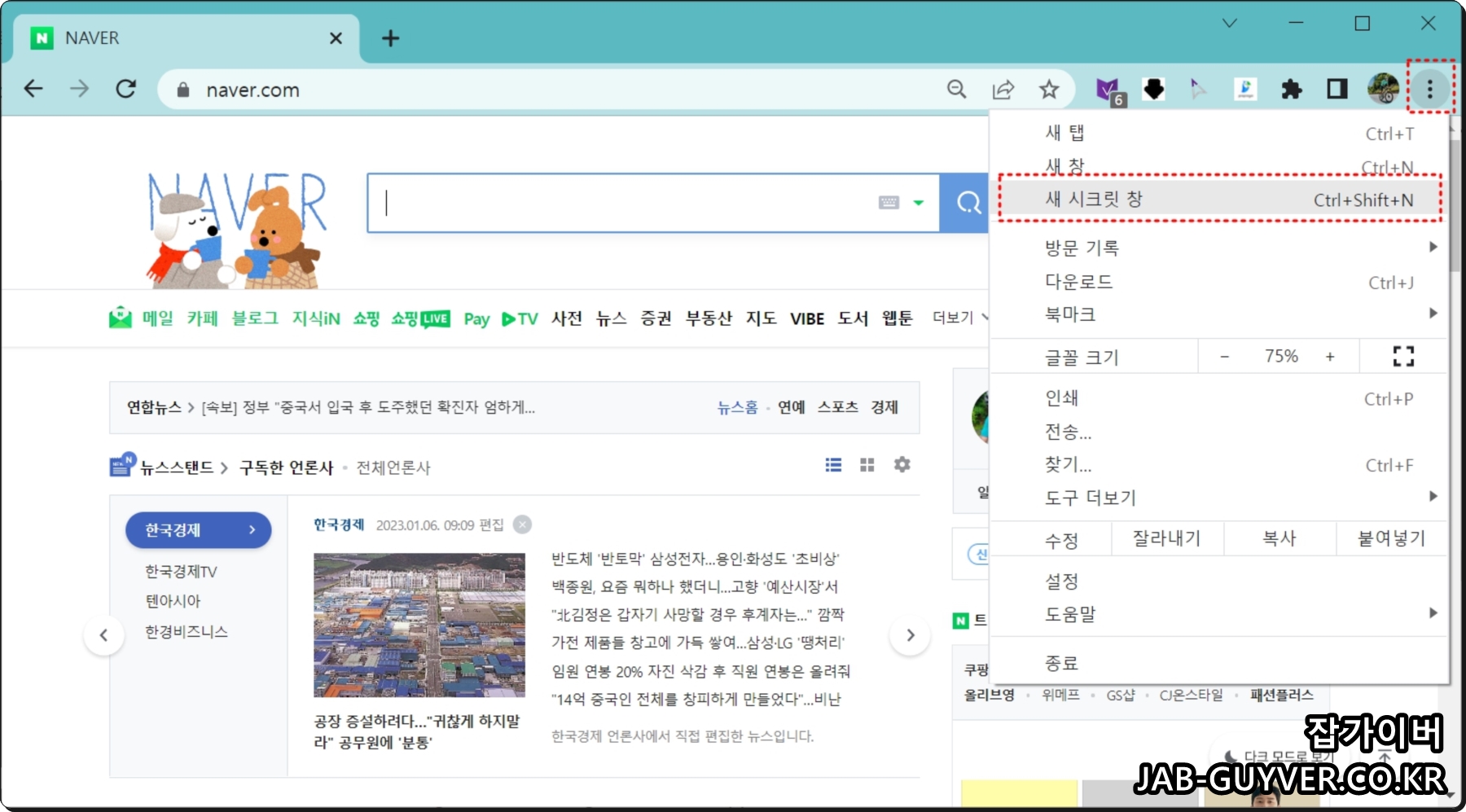The width and height of the screenshot is (1466, 812).
Task: Switch newsstand to list view icon
Action: point(833,465)
